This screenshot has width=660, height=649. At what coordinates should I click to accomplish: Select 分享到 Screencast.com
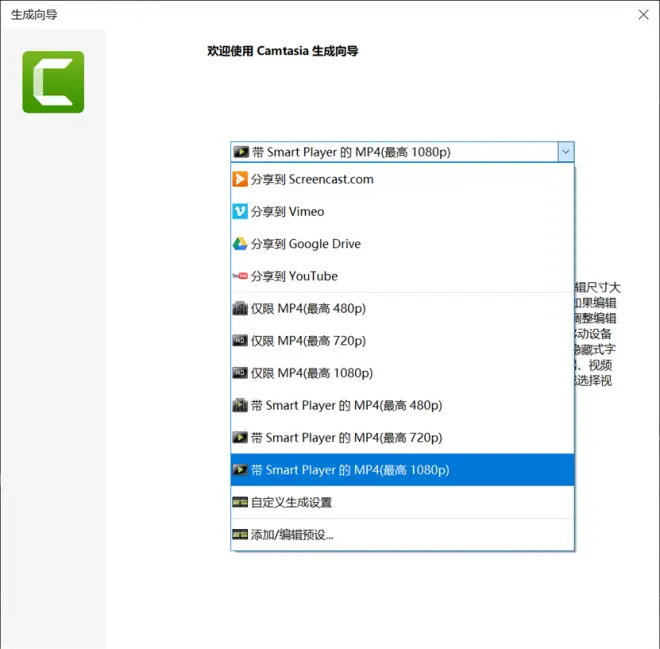click(x=402, y=179)
